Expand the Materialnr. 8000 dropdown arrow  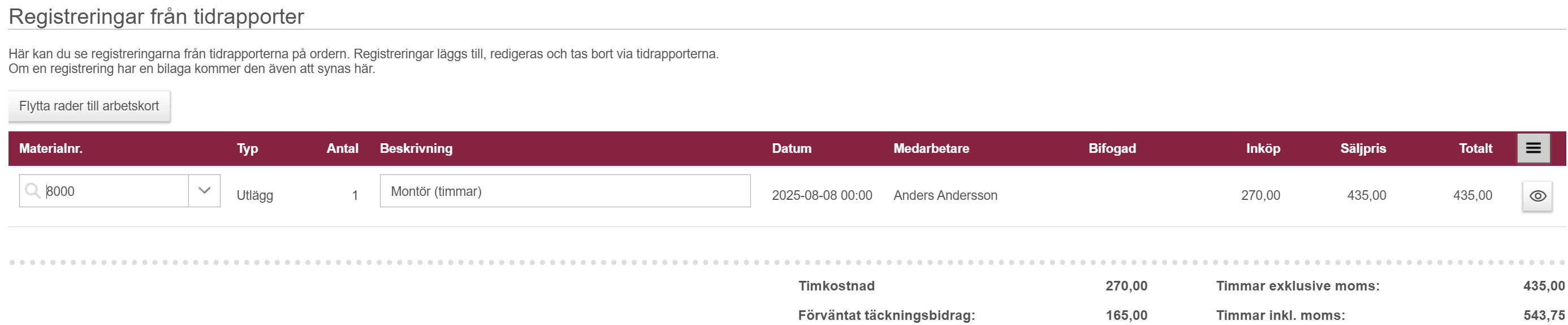point(205,191)
